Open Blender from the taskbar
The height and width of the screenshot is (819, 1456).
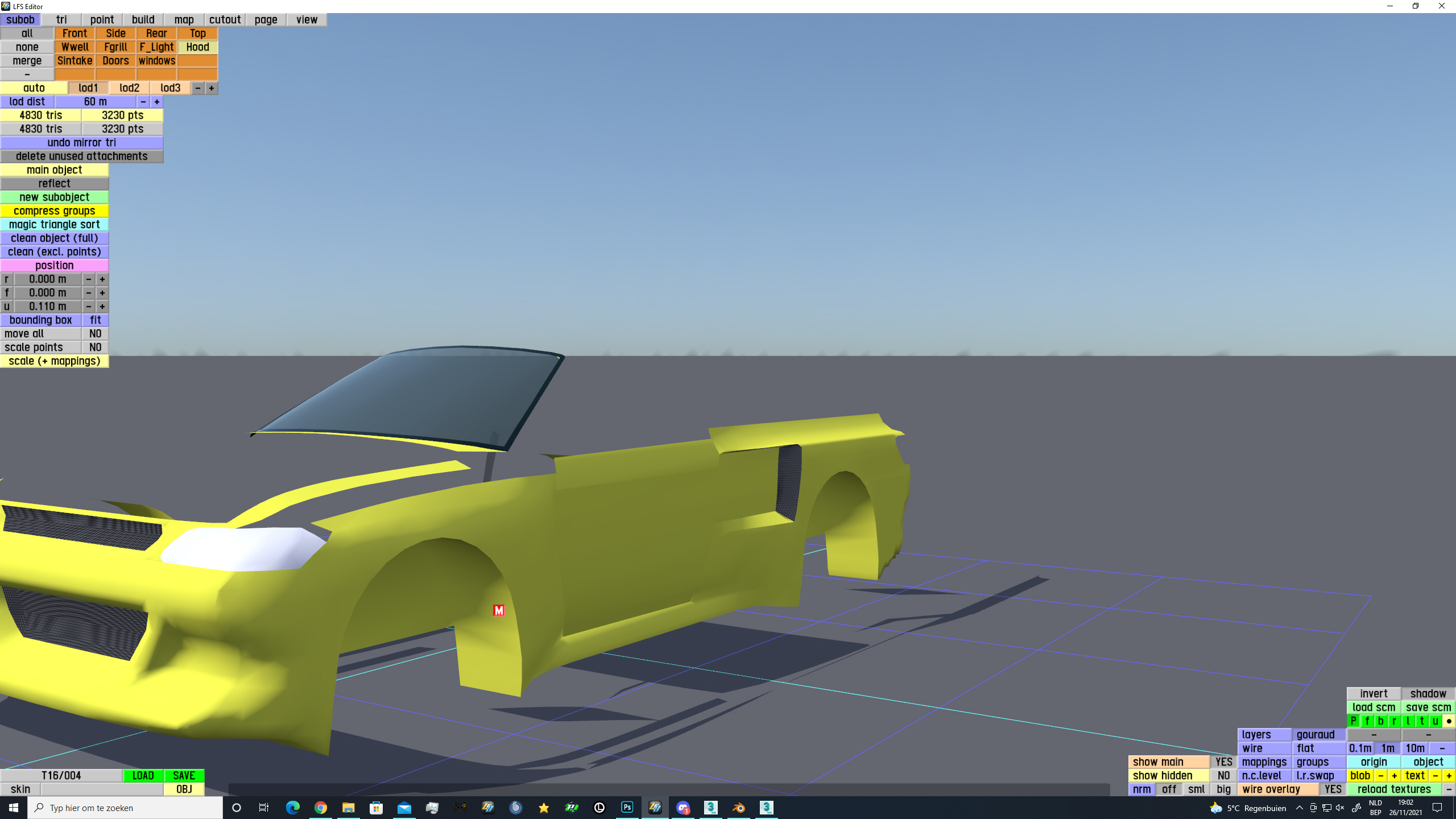pos(738,808)
